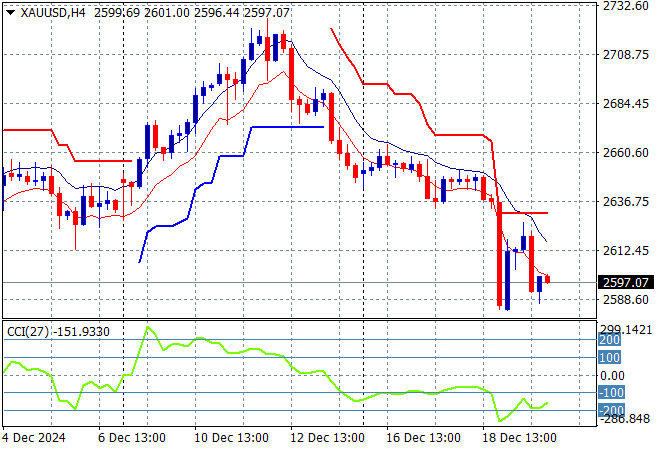The image size is (660, 450).
Task: Click the 16 Dec 13:00 time label
Action: [x=423, y=438]
